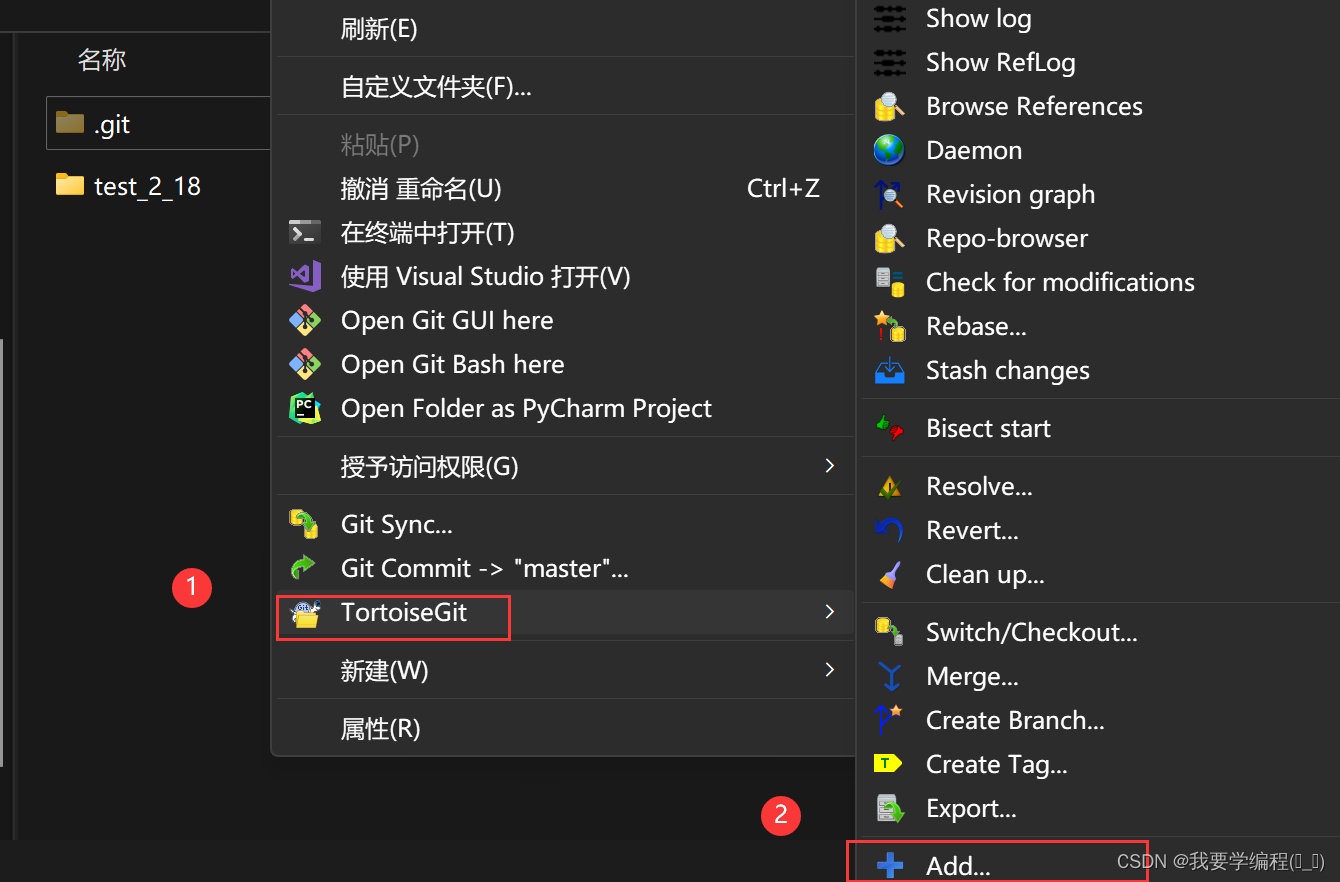Screen dimensions: 1340x882
Task: Click the Stash changes text
Action: pos(1008,370)
